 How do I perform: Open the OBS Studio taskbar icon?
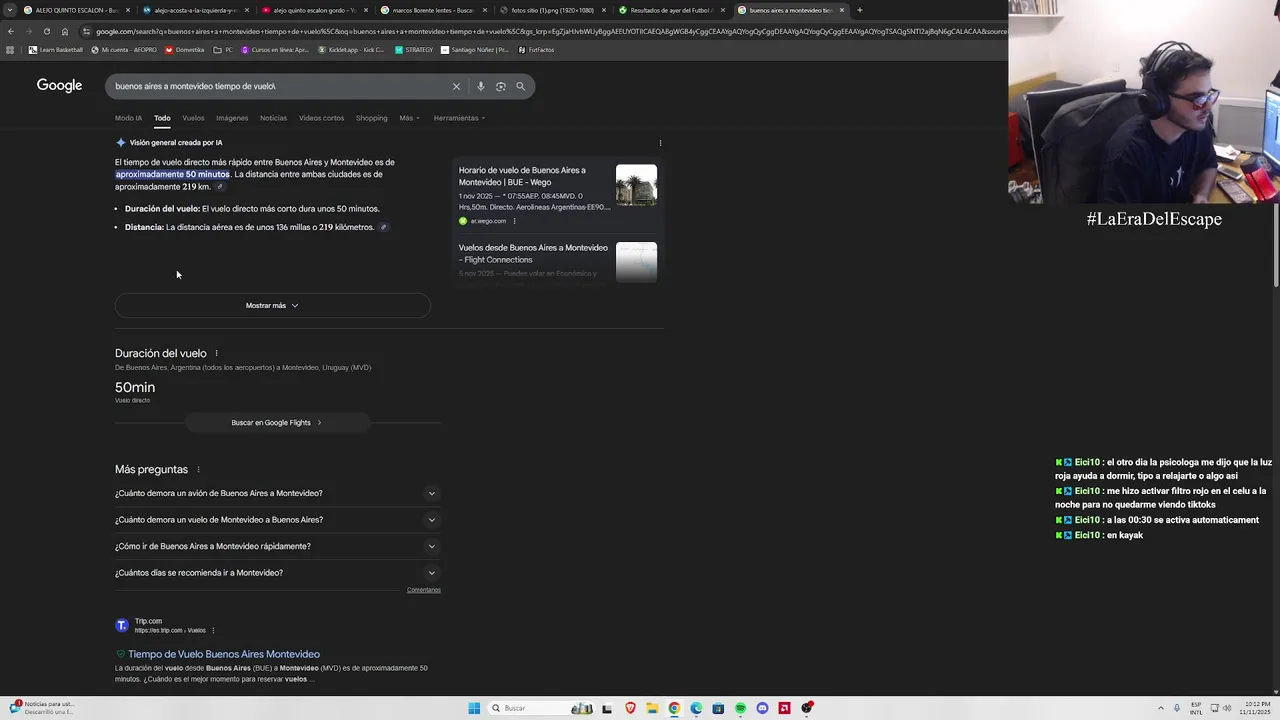coord(806,708)
